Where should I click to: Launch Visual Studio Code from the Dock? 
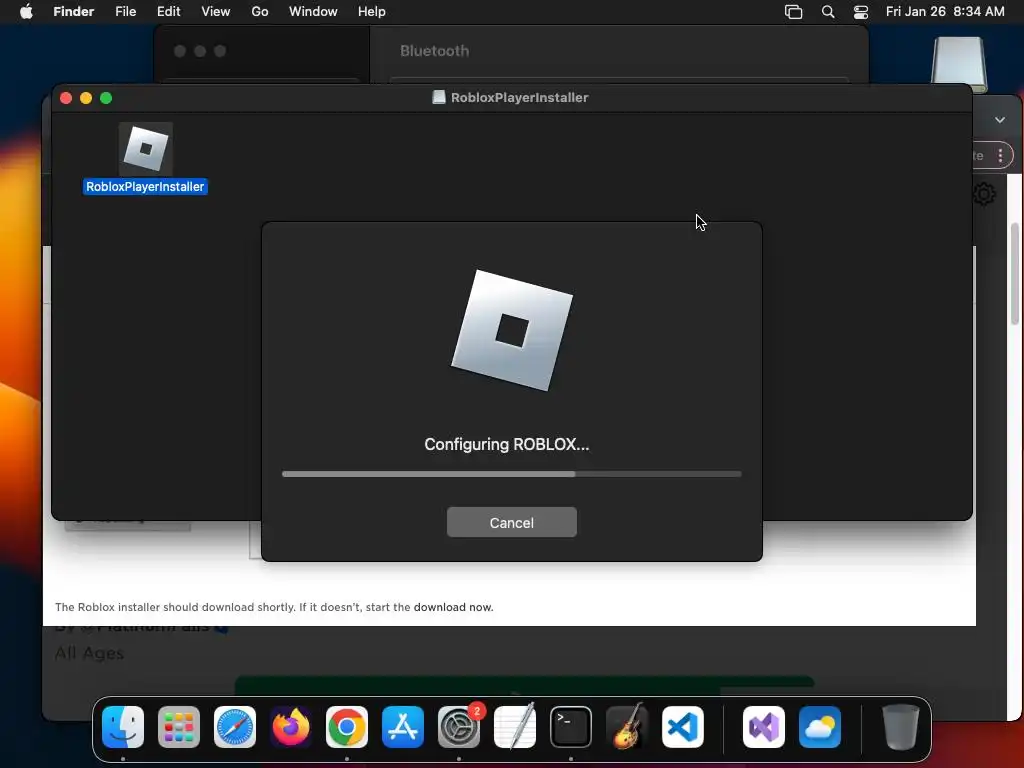[683, 727]
